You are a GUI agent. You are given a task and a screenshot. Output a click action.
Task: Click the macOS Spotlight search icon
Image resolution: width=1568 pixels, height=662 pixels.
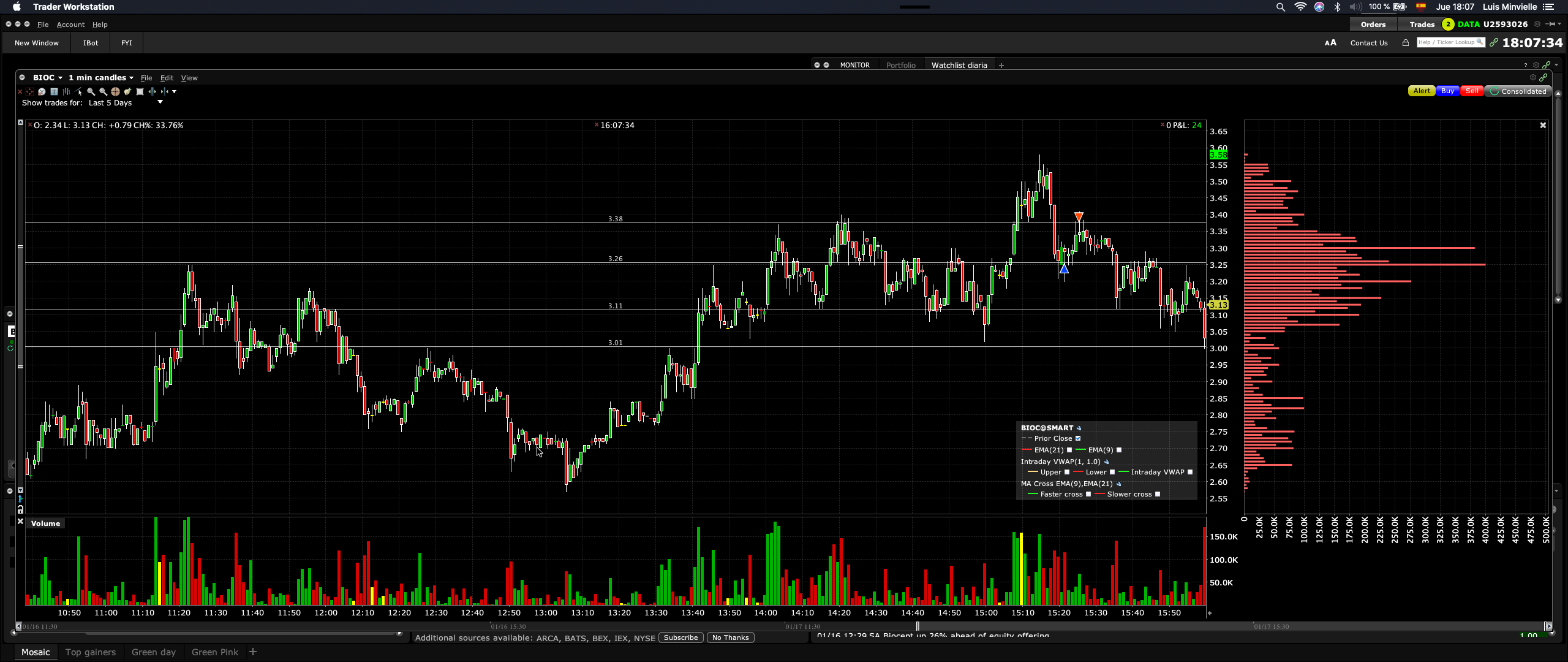(x=1280, y=7)
